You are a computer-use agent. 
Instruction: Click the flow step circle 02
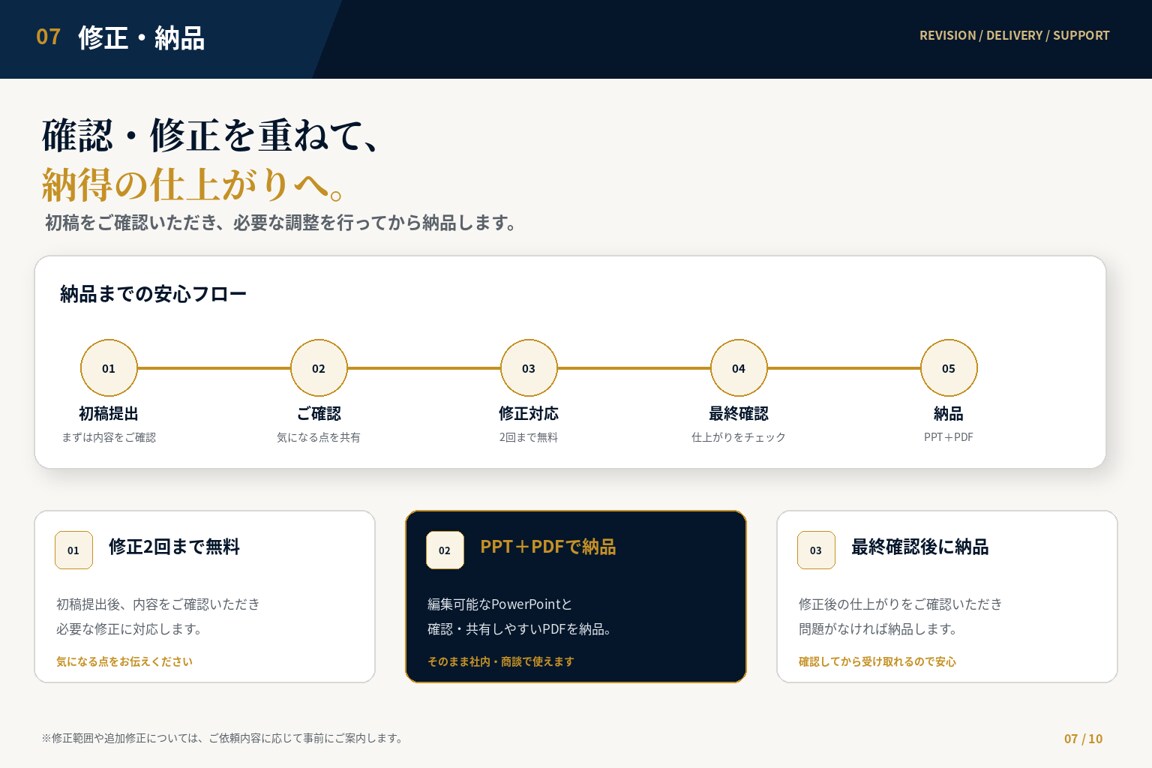tap(319, 368)
